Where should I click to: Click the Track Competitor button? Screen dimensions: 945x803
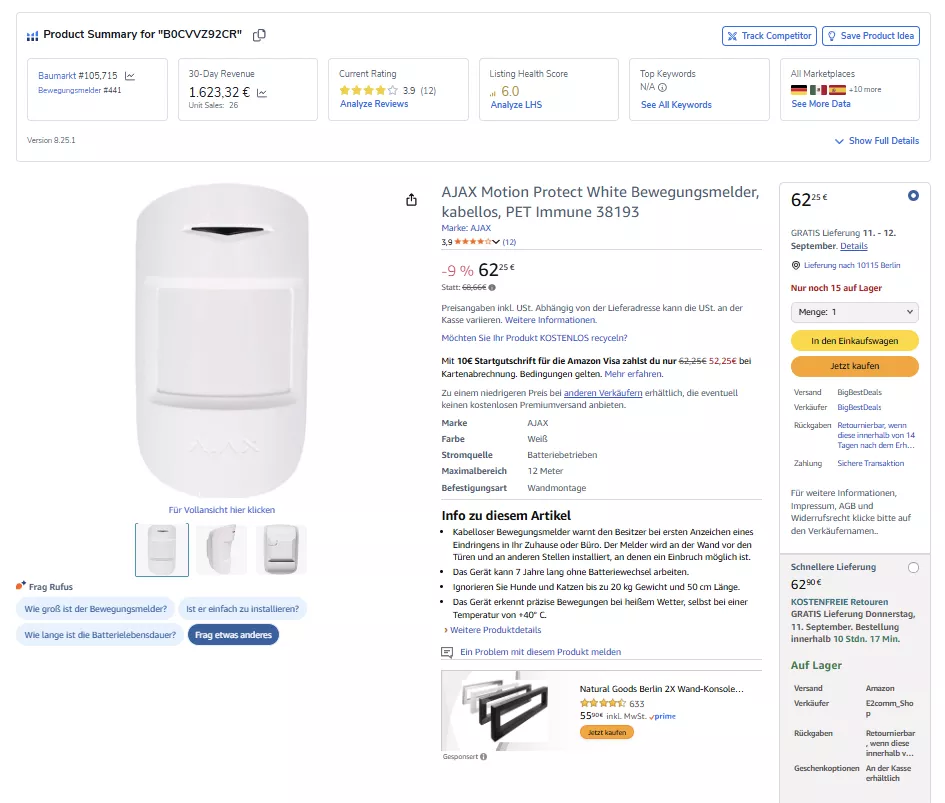click(769, 36)
